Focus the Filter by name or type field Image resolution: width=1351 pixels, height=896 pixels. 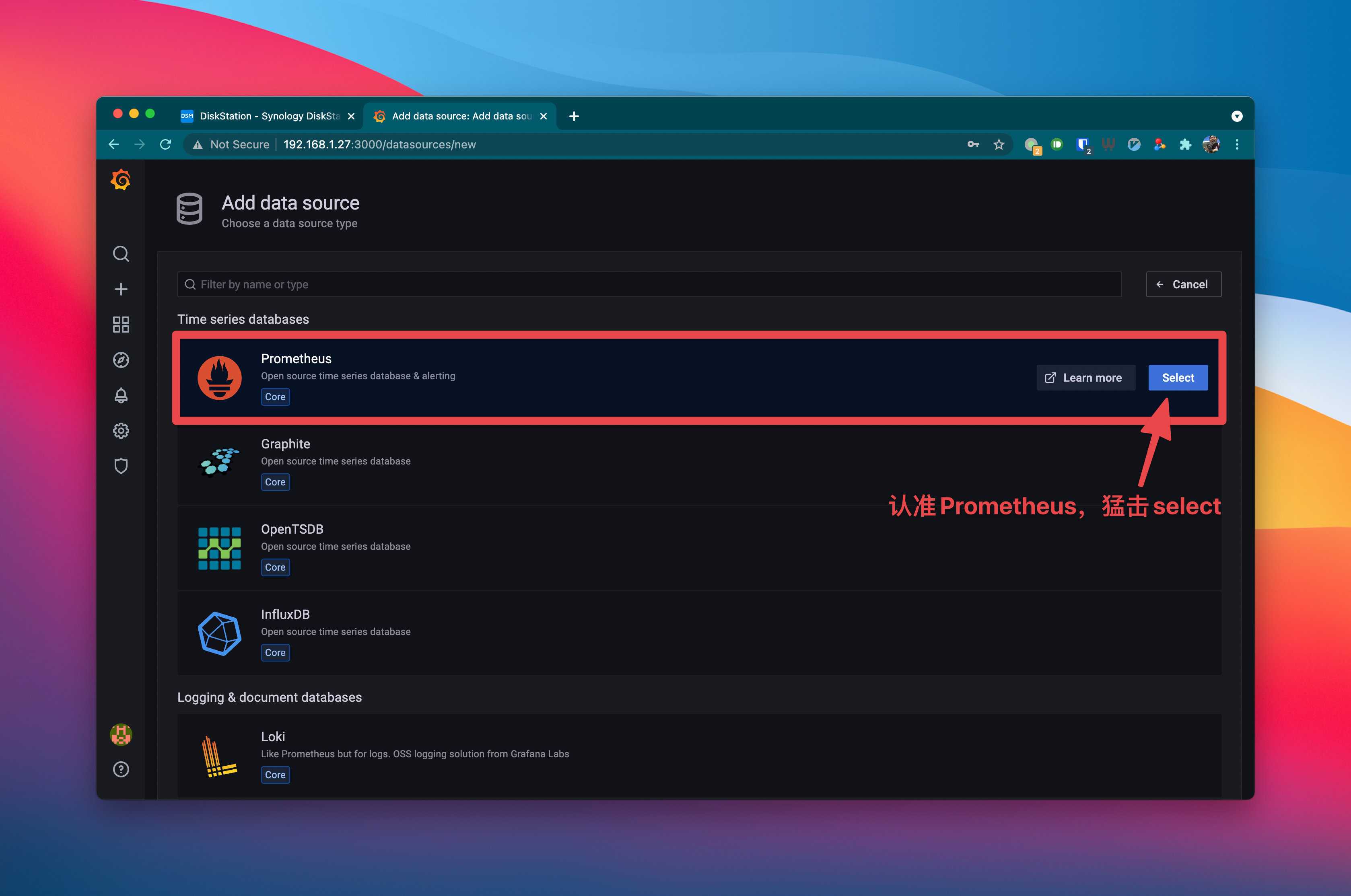(649, 285)
